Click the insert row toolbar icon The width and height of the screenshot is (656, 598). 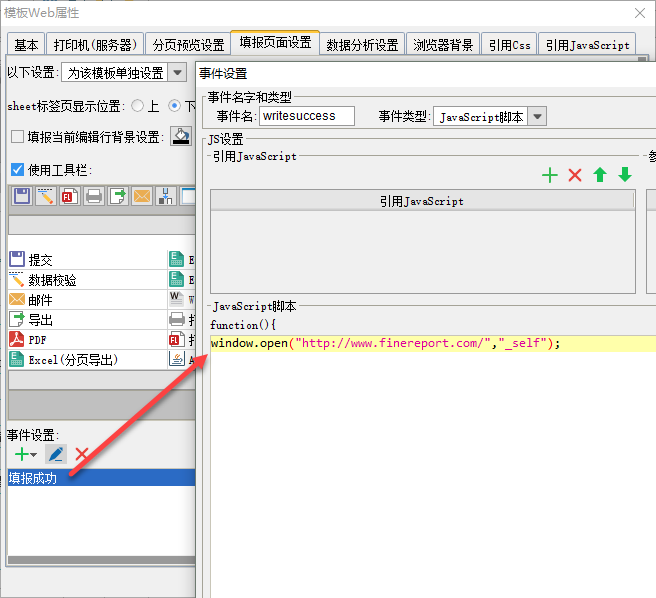[x=166, y=196]
